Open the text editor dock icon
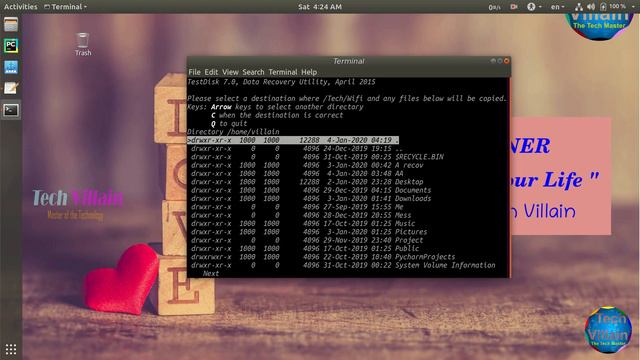The height and width of the screenshot is (360, 640). tap(11, 88)
